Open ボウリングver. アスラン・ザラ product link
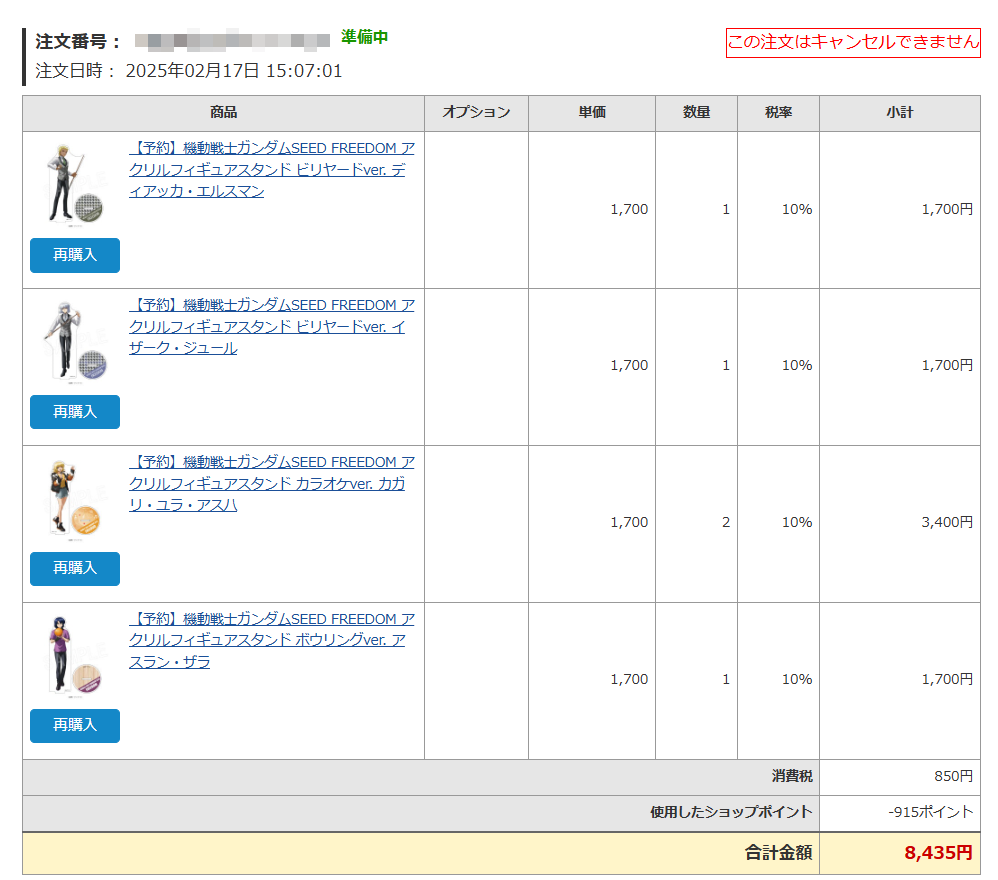998x880 pixels. (x=272, y=640)
